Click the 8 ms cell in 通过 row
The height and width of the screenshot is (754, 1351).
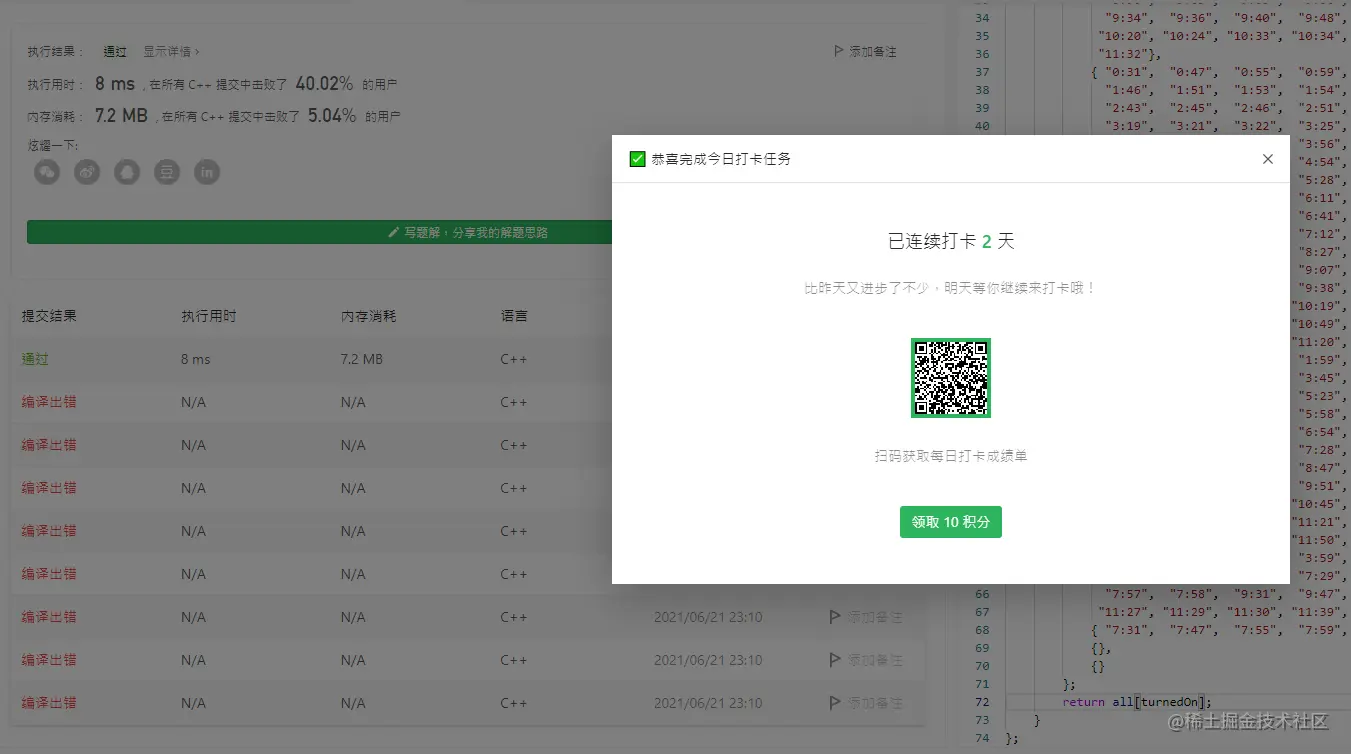pos(196,359)
